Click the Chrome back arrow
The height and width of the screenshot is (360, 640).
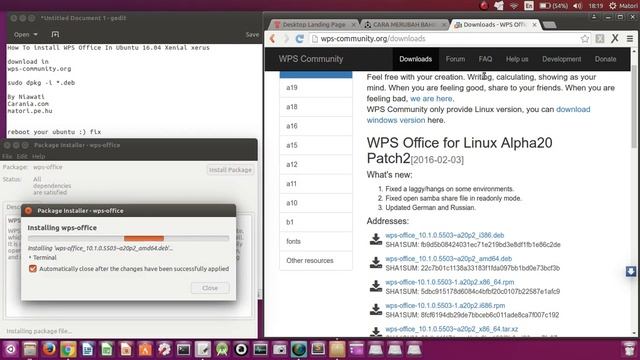[272, 38]
